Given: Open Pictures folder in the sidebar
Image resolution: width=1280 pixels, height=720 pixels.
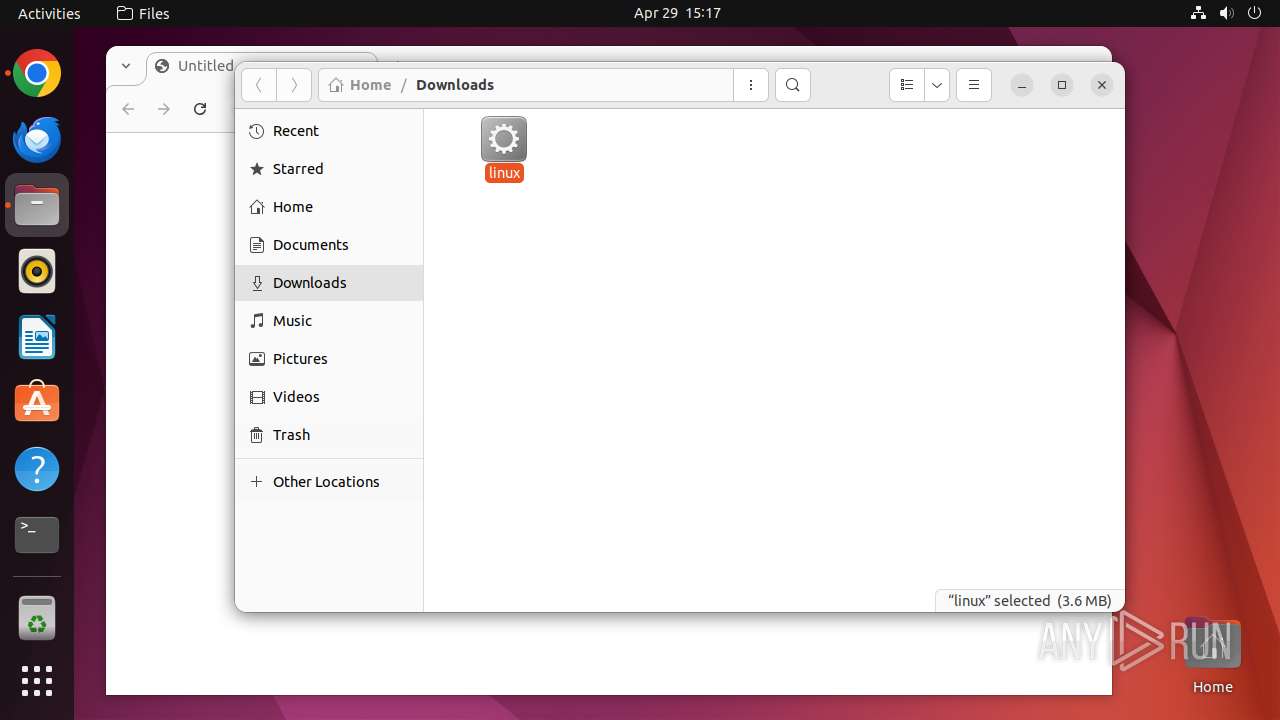Looking at the screenshot, I should tap(329, 359).
